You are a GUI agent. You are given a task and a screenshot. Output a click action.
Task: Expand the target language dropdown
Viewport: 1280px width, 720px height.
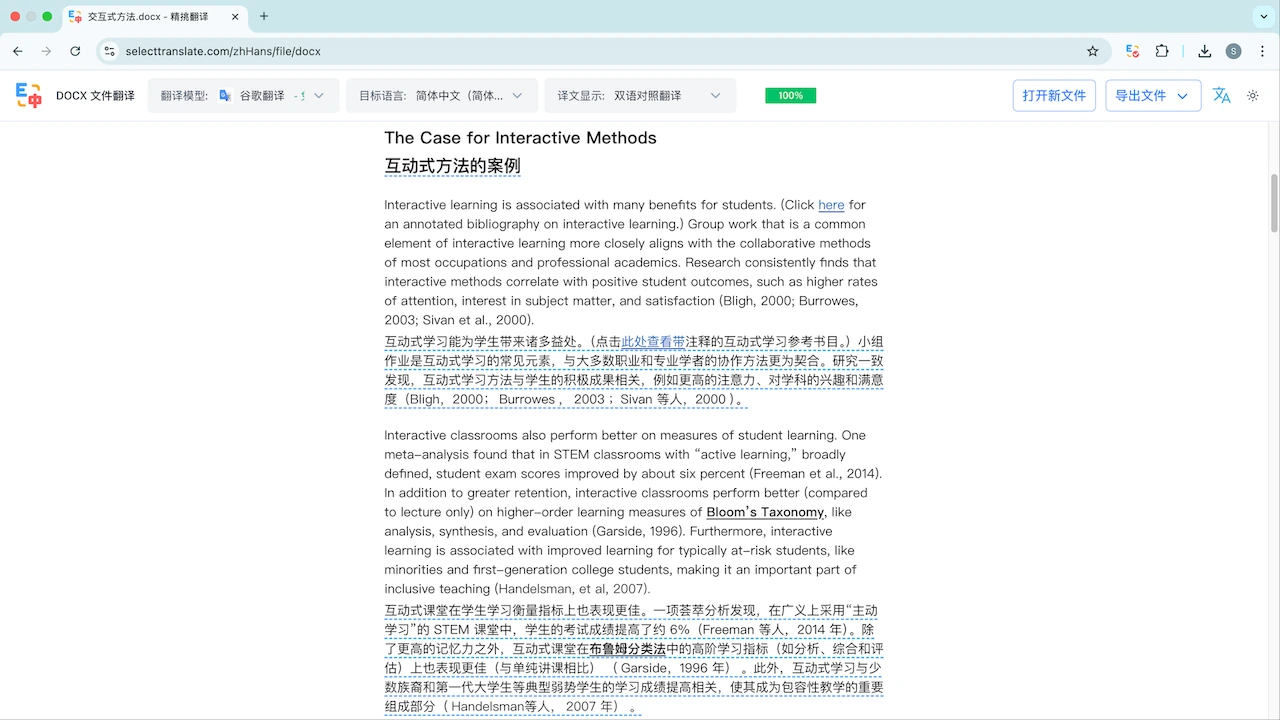(x=441, y=96)
